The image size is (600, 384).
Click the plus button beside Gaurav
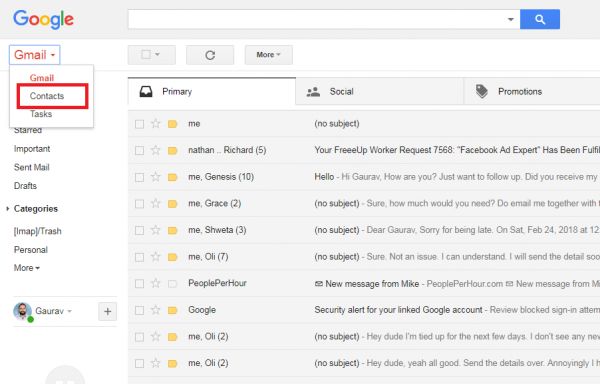tap(108, 311)
